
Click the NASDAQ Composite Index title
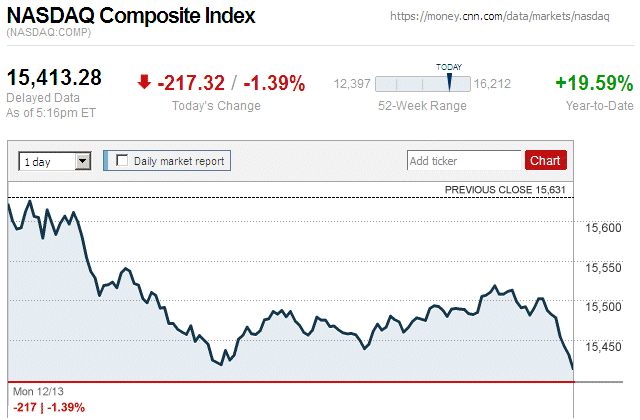pos(131,17)
